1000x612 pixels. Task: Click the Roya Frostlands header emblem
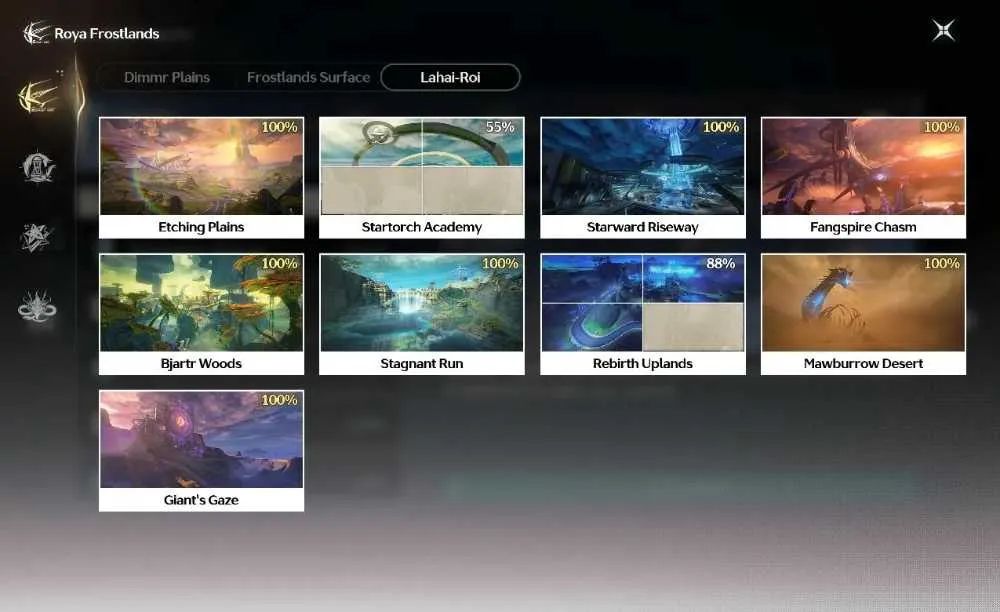coord(36,33)
